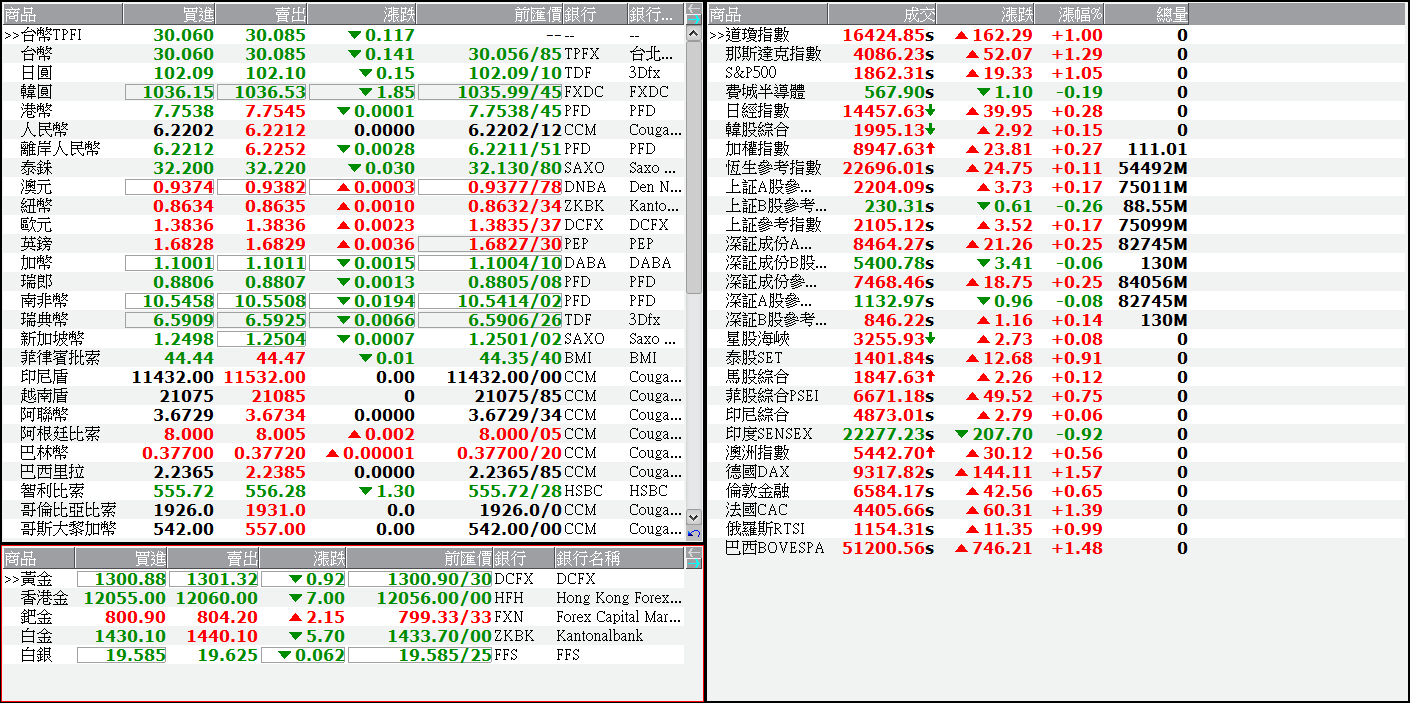Select the 智利比索 row
1410x703 pixels.
coord(343,491)
